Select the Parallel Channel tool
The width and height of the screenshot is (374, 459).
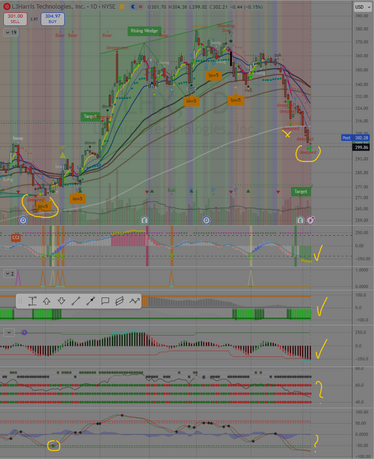point(119,301)
